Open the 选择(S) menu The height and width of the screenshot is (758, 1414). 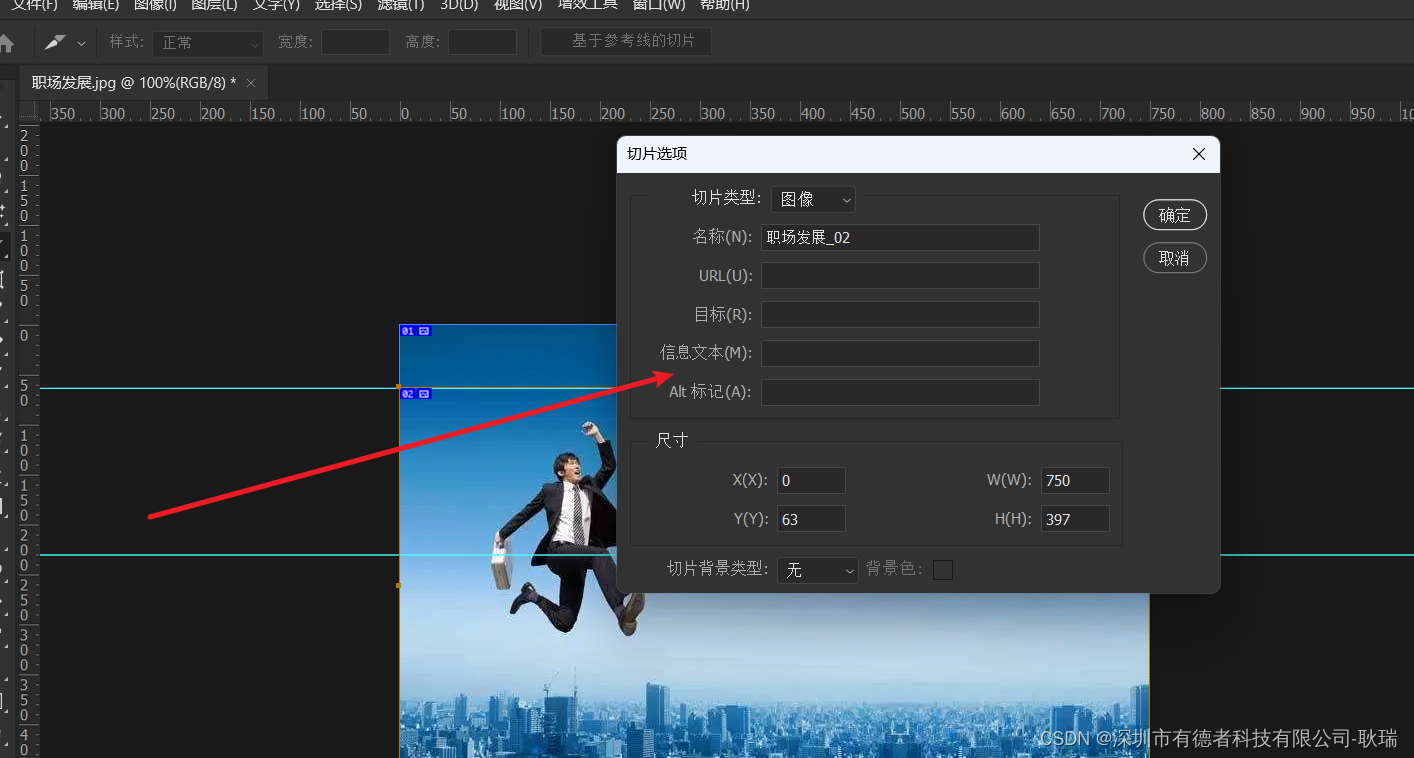click(338, 5)
